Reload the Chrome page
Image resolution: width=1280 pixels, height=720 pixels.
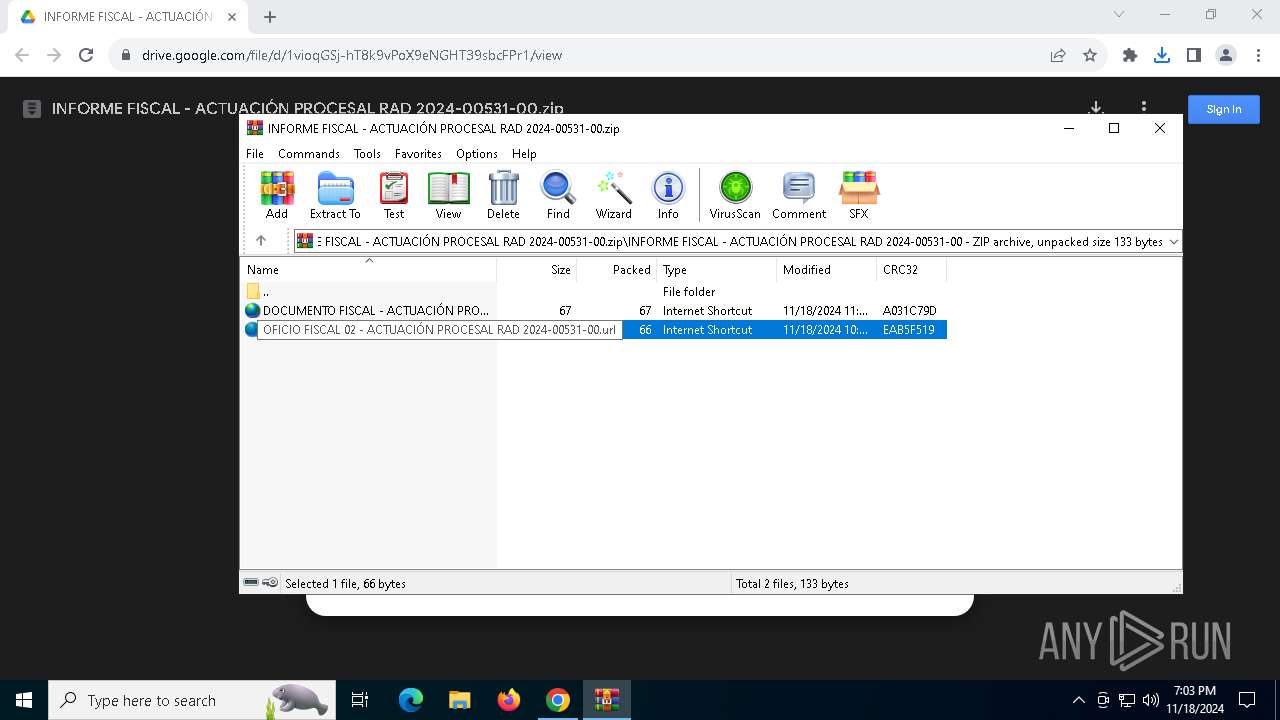click(86, 55)
